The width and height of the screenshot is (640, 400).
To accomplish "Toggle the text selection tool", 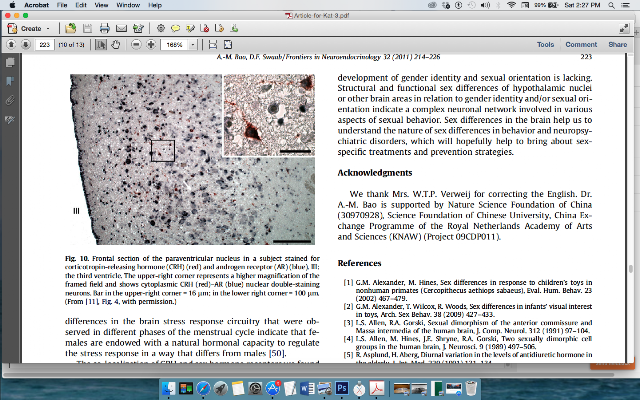I will click(100, 44).
